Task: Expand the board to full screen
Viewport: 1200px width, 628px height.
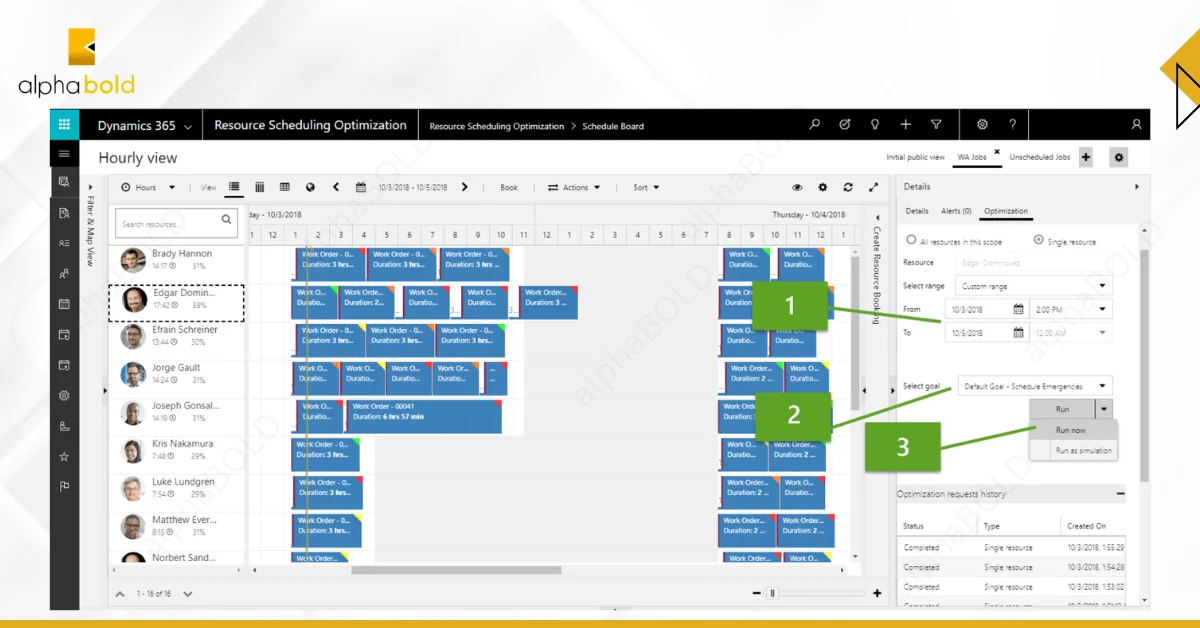Action: point(874,187)
